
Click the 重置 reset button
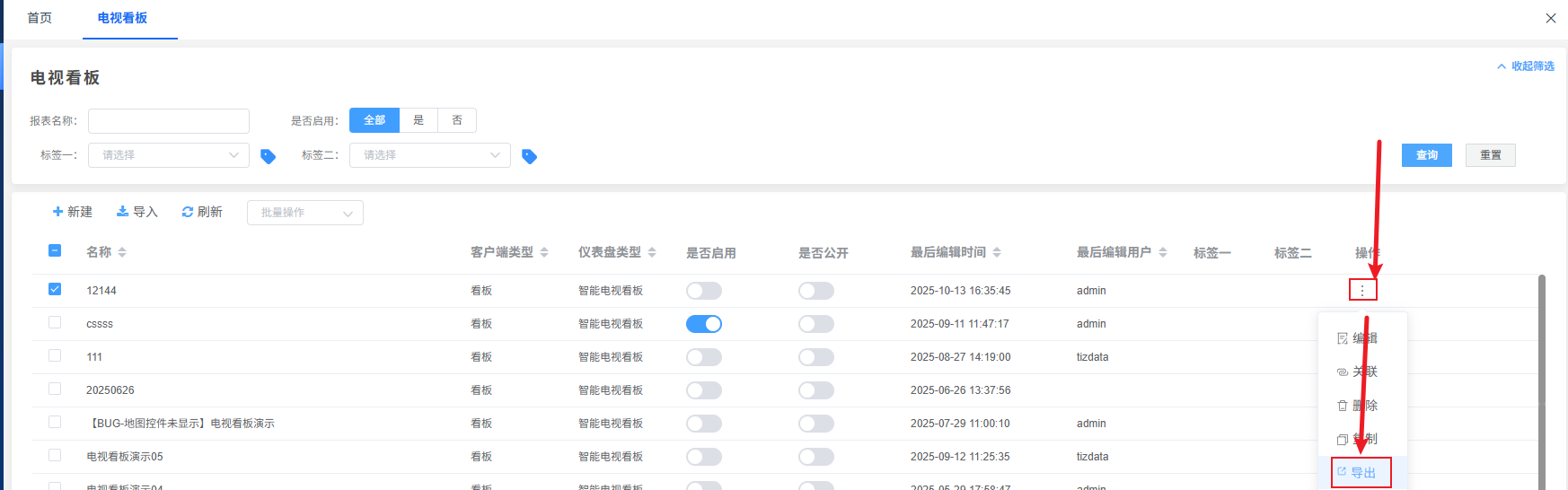[x=1490, y=155]
